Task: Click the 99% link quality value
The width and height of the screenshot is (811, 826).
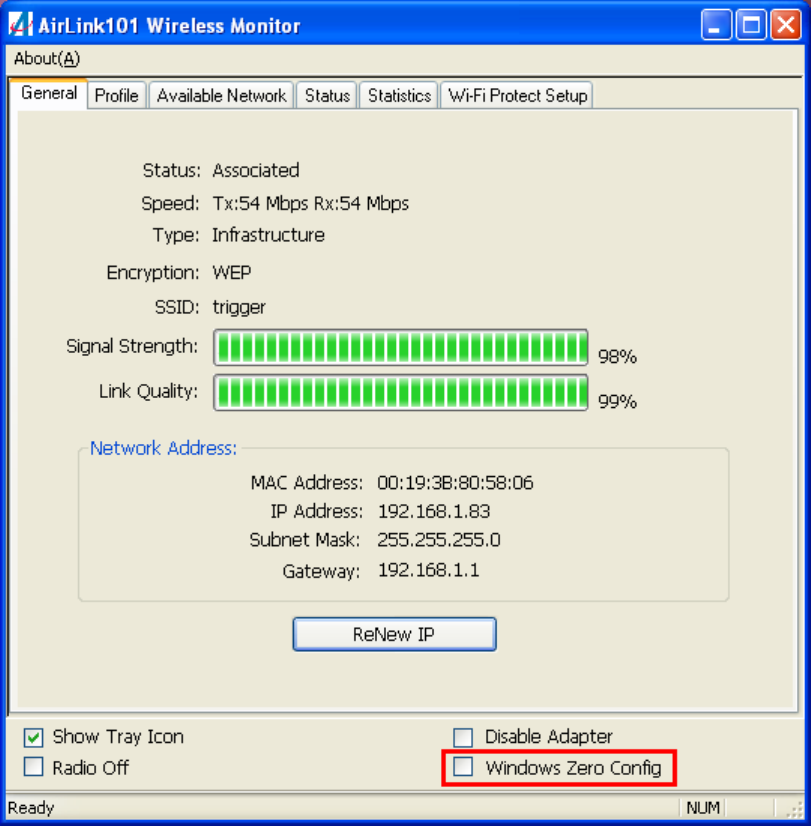Action: coord(617,402)
